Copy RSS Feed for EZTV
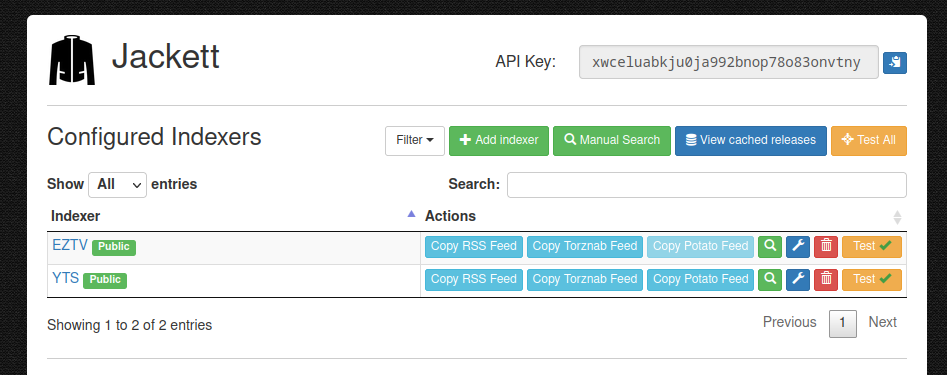The image size is (947, 375). pos(474,246)
